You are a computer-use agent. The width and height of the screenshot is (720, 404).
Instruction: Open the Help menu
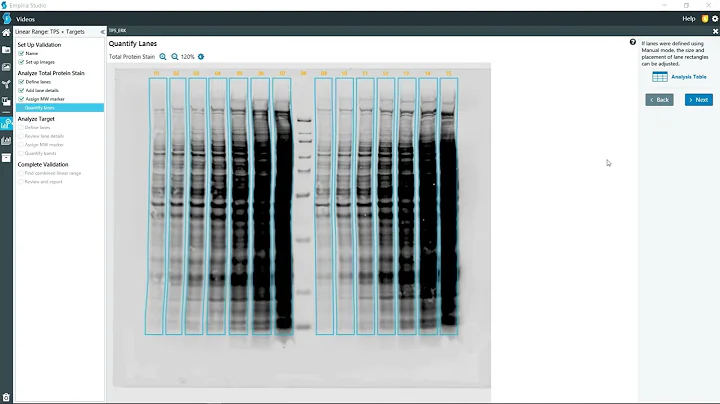(688, 19)
